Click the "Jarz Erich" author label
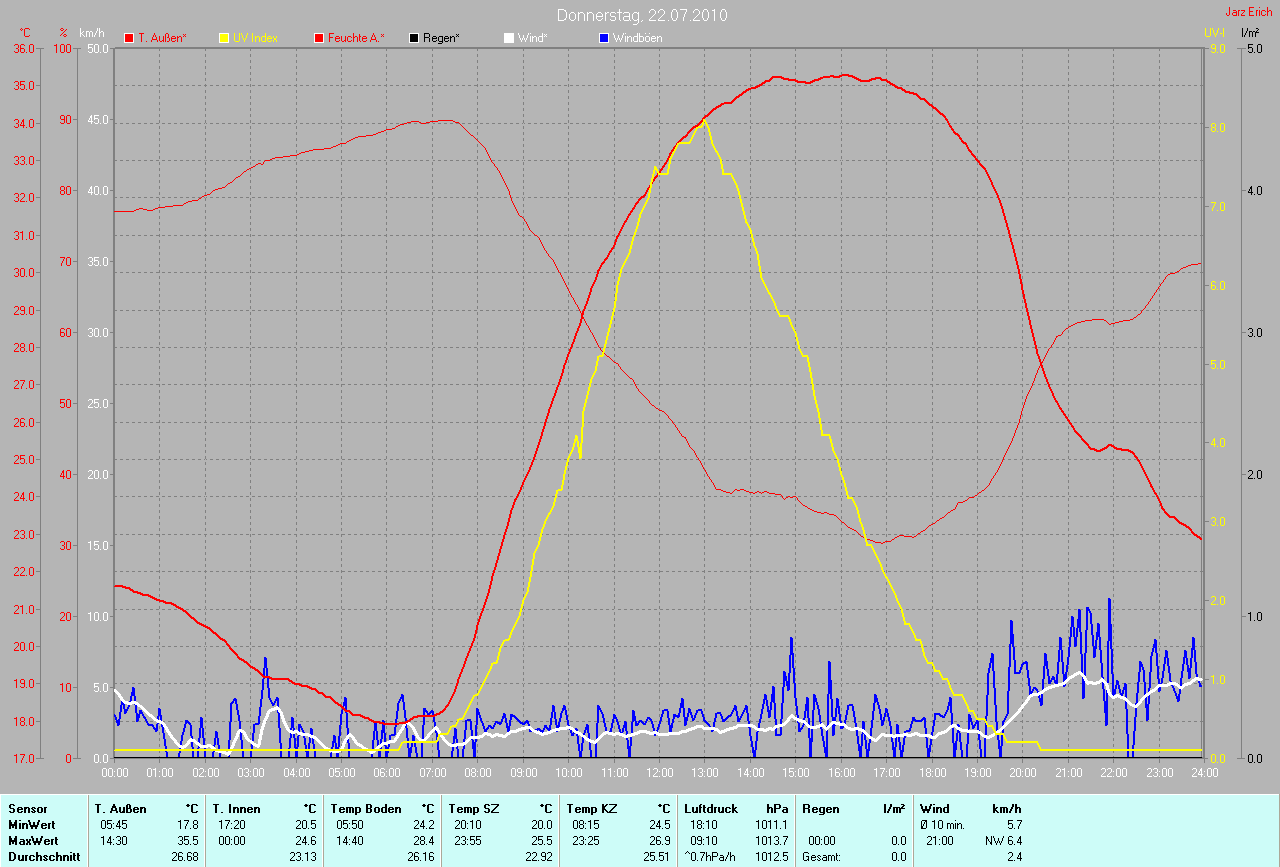Viewport: 1280px width, 867px height. click(1249, 12)
